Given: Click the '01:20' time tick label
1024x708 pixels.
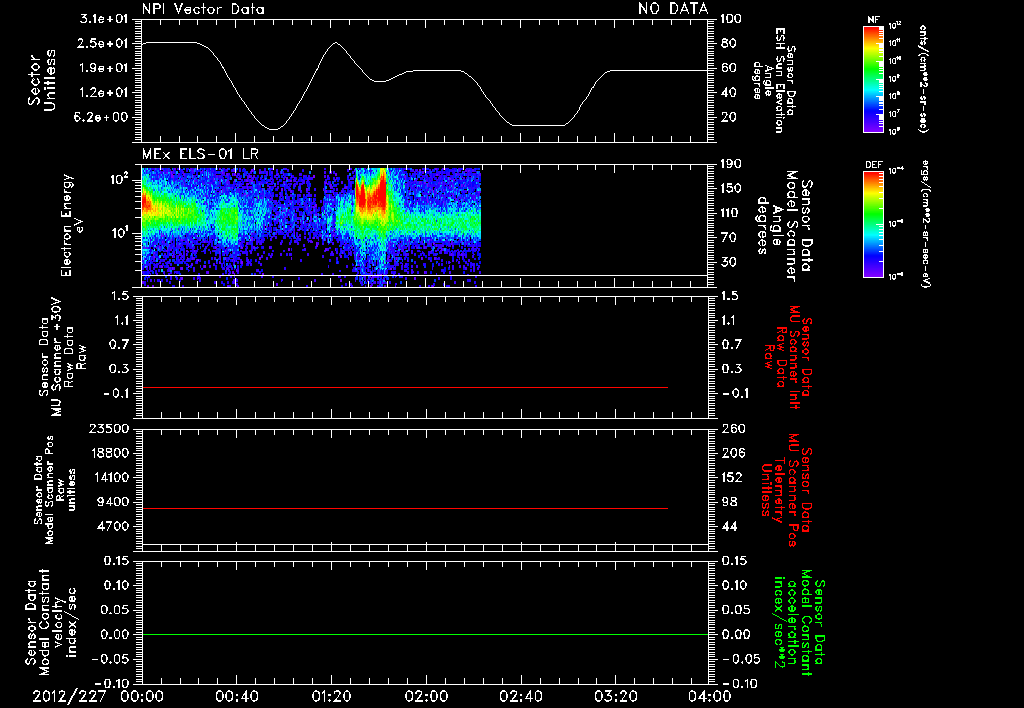Looking at the screenshot, I should (331, 696).
